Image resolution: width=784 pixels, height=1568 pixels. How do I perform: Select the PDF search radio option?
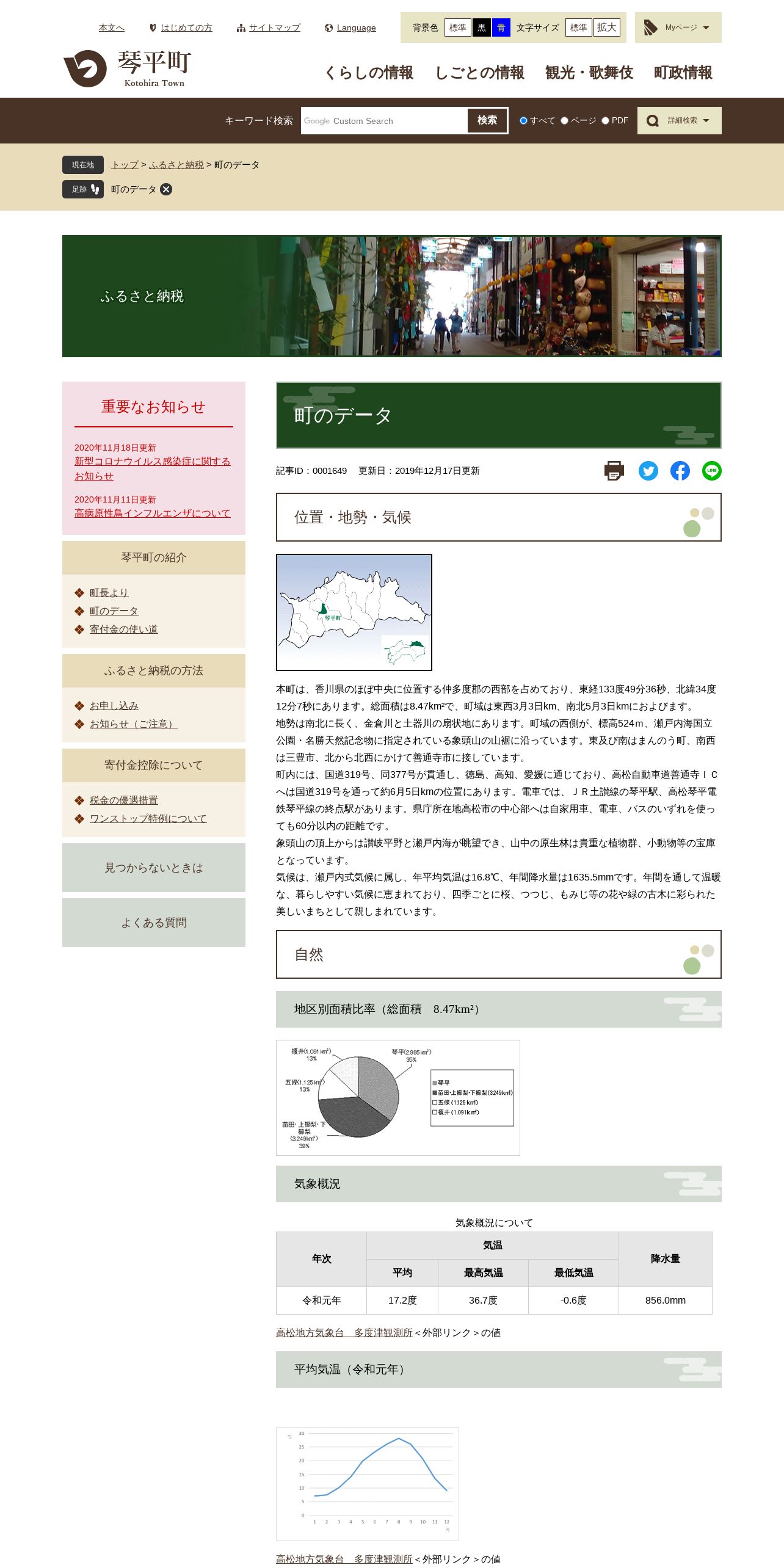pos(606,121)
